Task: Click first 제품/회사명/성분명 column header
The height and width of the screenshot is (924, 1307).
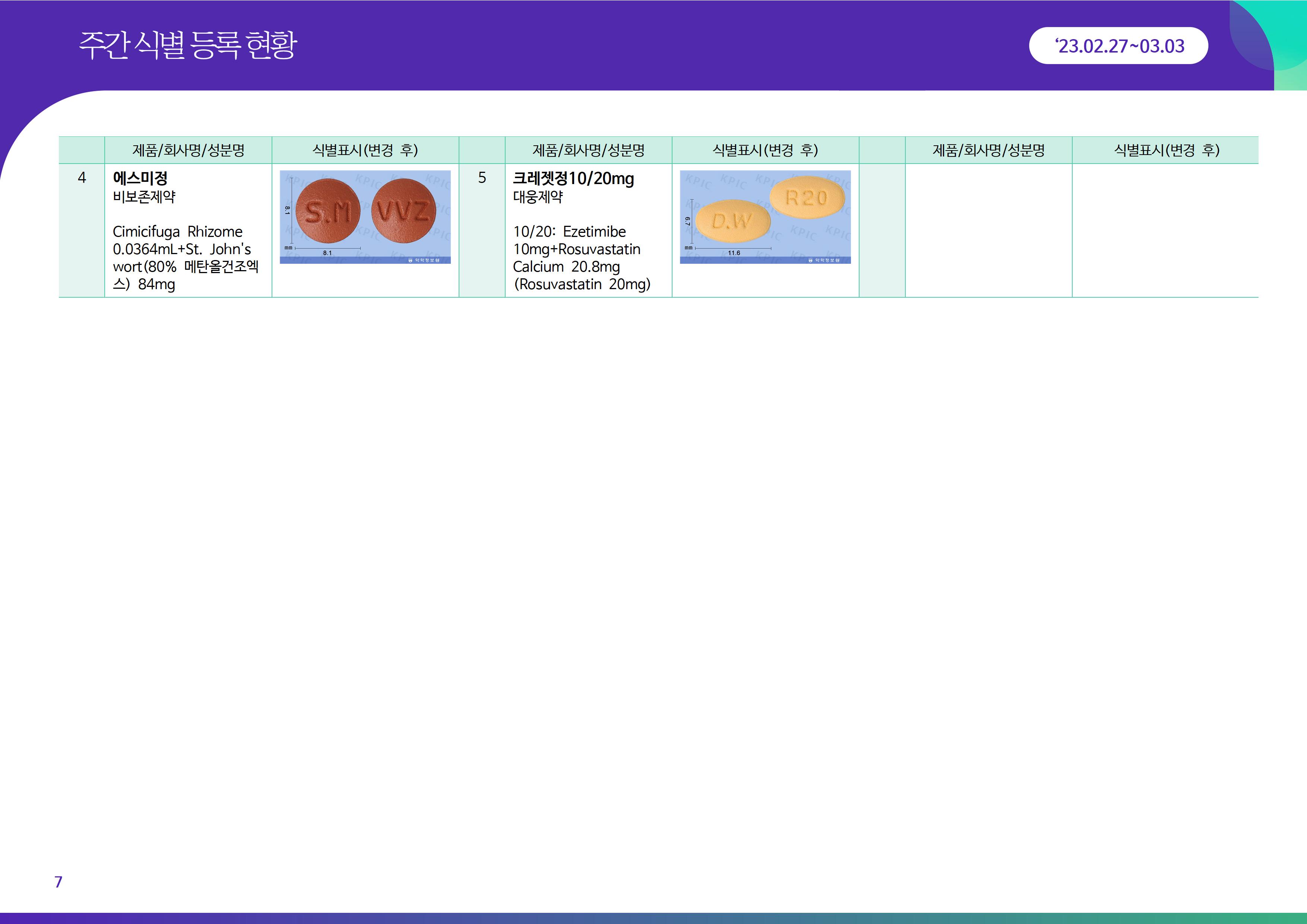Action: click(x=188, y=150)
